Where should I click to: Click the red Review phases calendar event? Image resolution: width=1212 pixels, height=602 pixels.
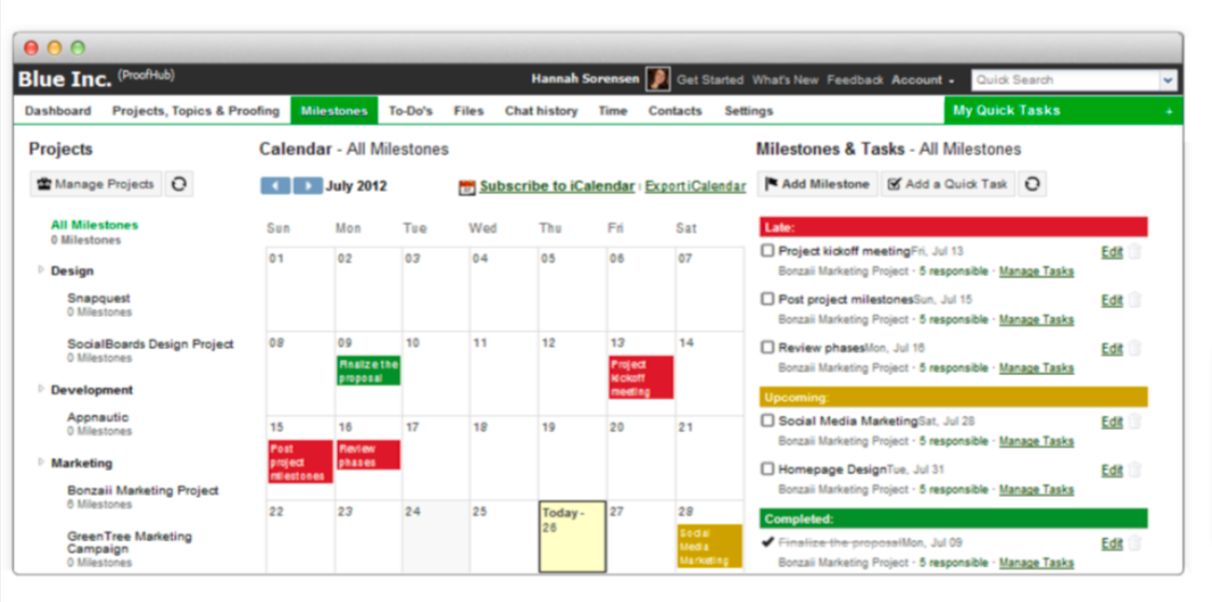[x=368, y=455]
